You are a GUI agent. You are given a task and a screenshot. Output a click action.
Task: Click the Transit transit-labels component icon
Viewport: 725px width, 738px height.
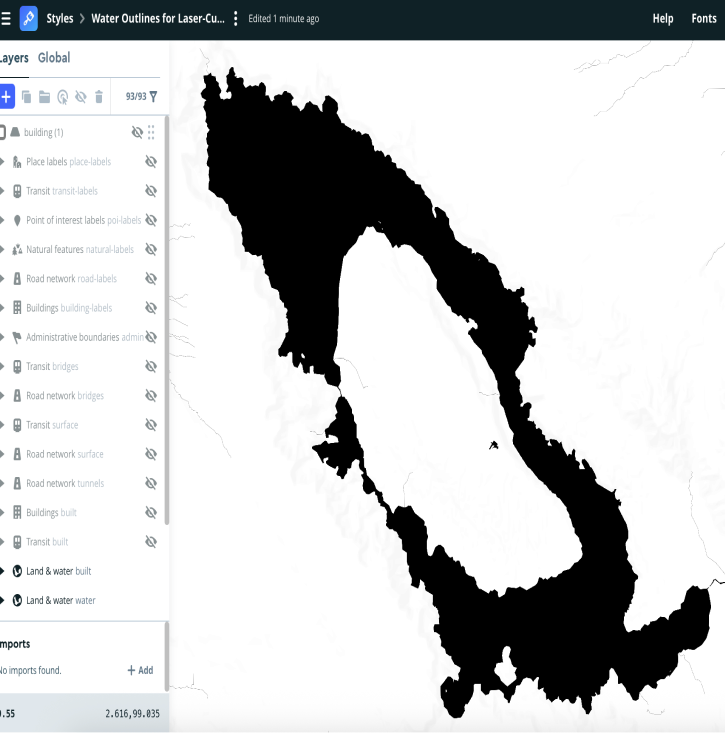coord(17,191)
